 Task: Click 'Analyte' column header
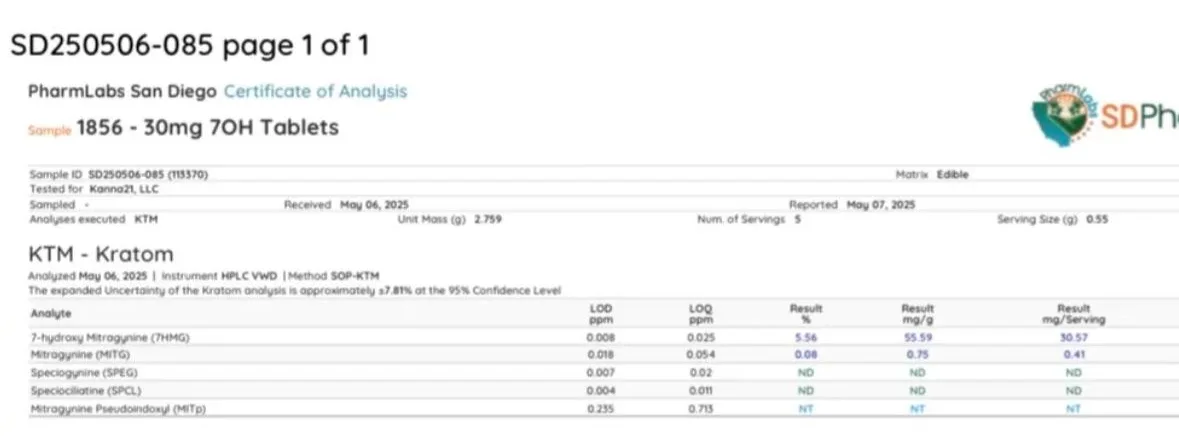click(x=51, y=314)
